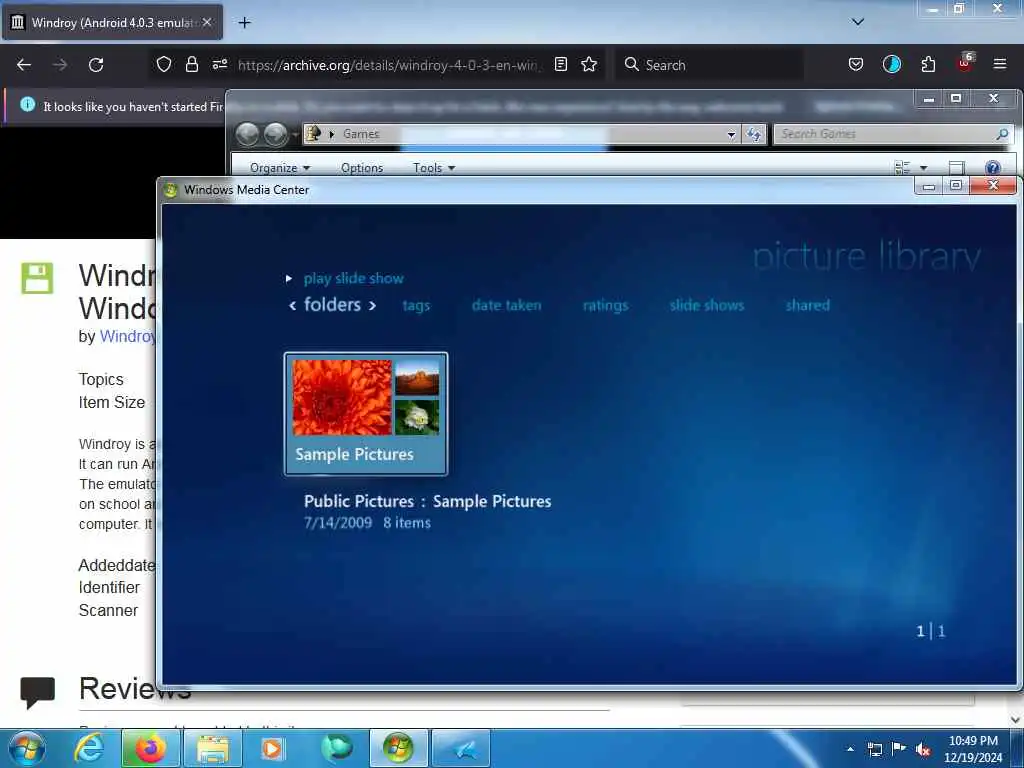Screen dimensions: 1024x768
Task: Open Windows Media Player from the taskbar
Action: point(272,748)
